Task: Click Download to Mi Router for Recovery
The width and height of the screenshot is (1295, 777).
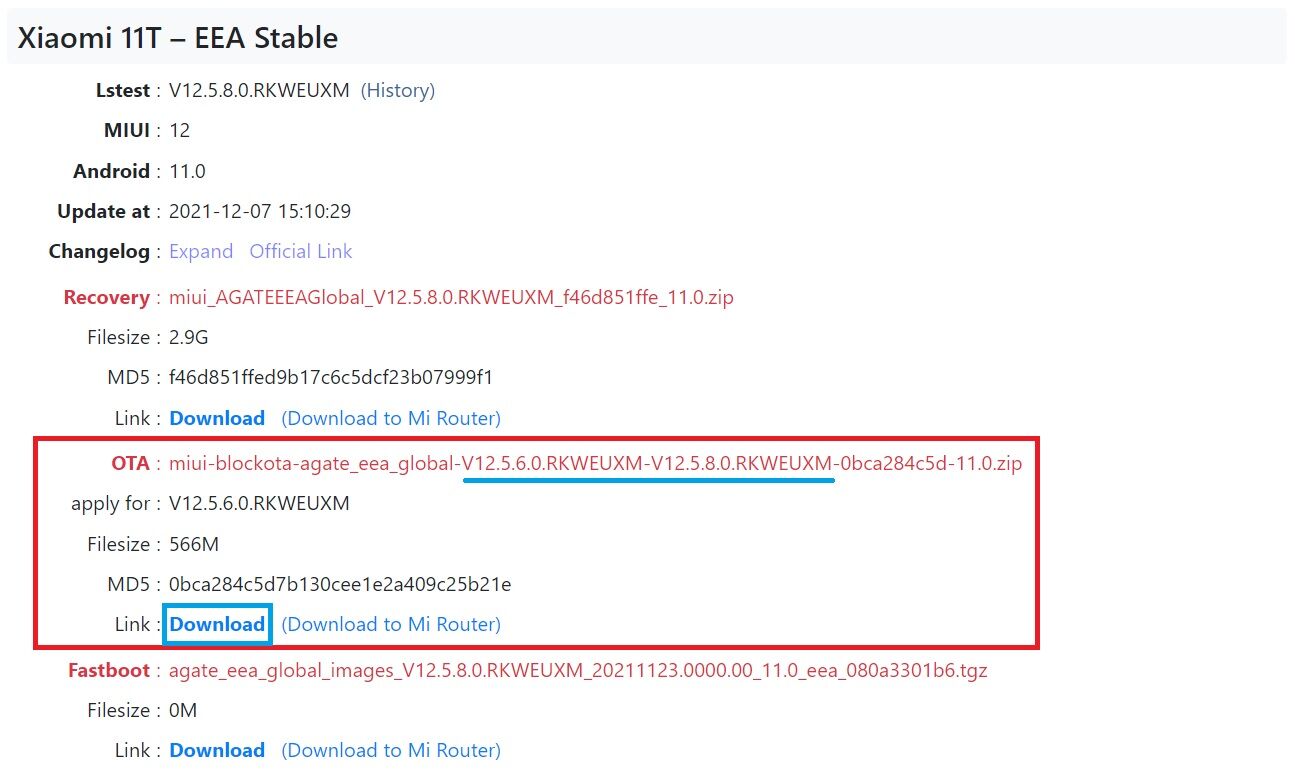Action: point(391,418)
